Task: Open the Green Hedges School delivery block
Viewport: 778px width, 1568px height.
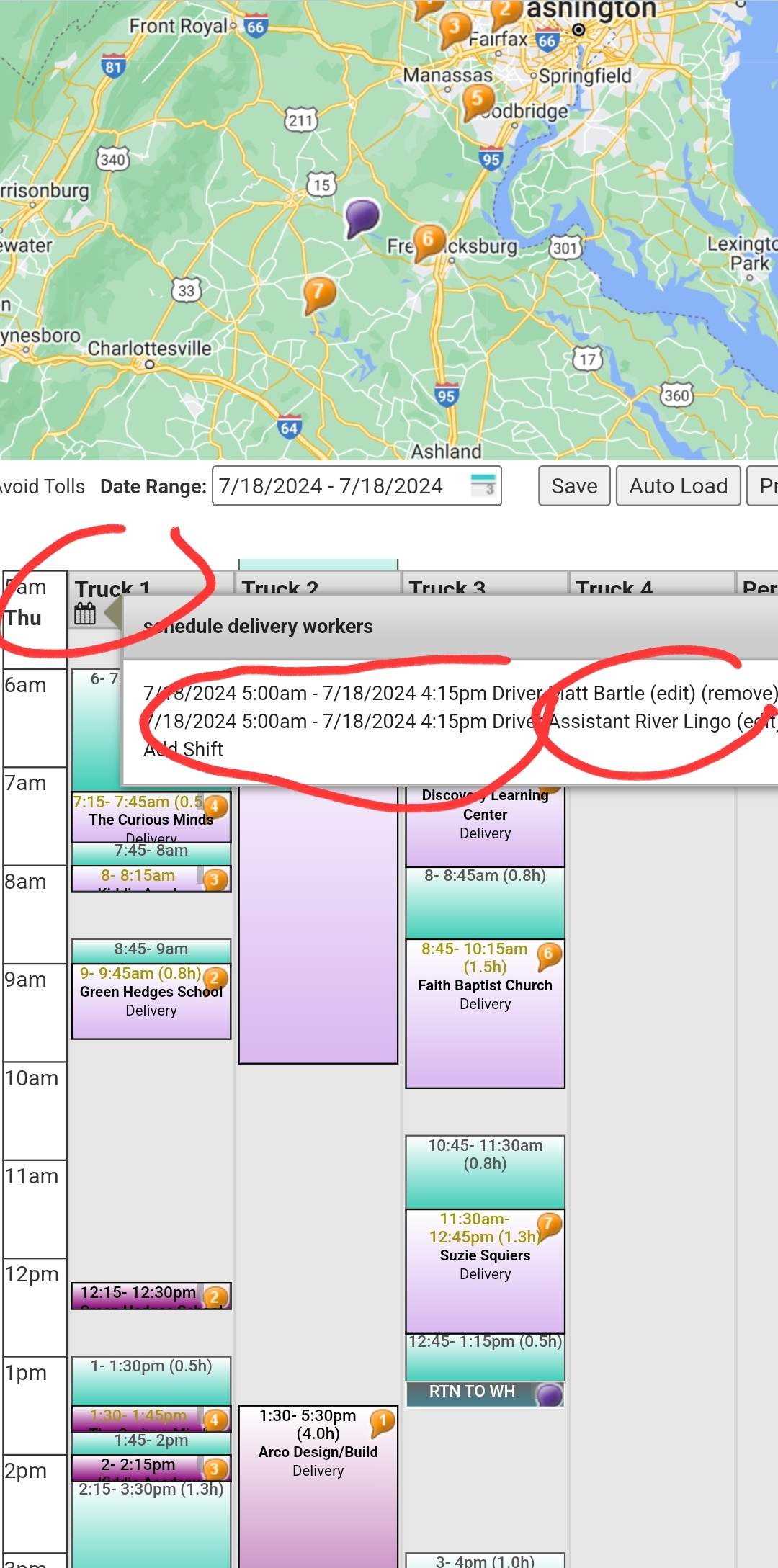Action: point(151,1001)
